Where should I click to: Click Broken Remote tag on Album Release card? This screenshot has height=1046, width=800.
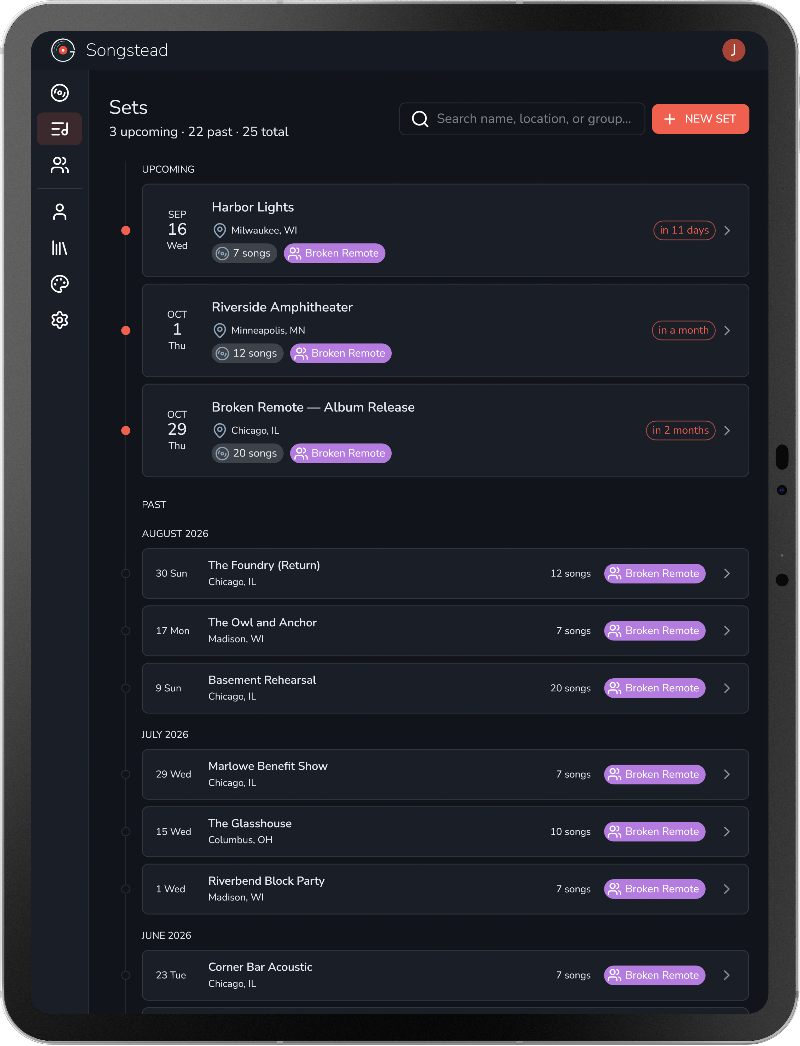tap(341, 453)
